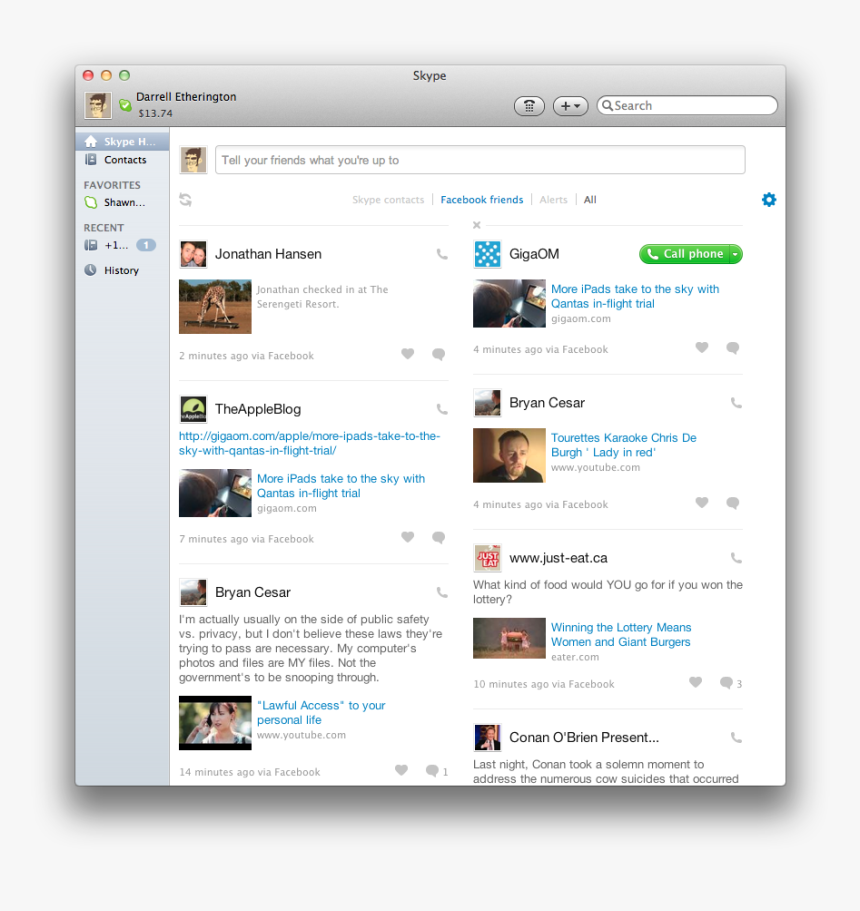Open the JUST EAT profile avatar
The width and height of the screenshot is (860, 911).
[487, 558]
